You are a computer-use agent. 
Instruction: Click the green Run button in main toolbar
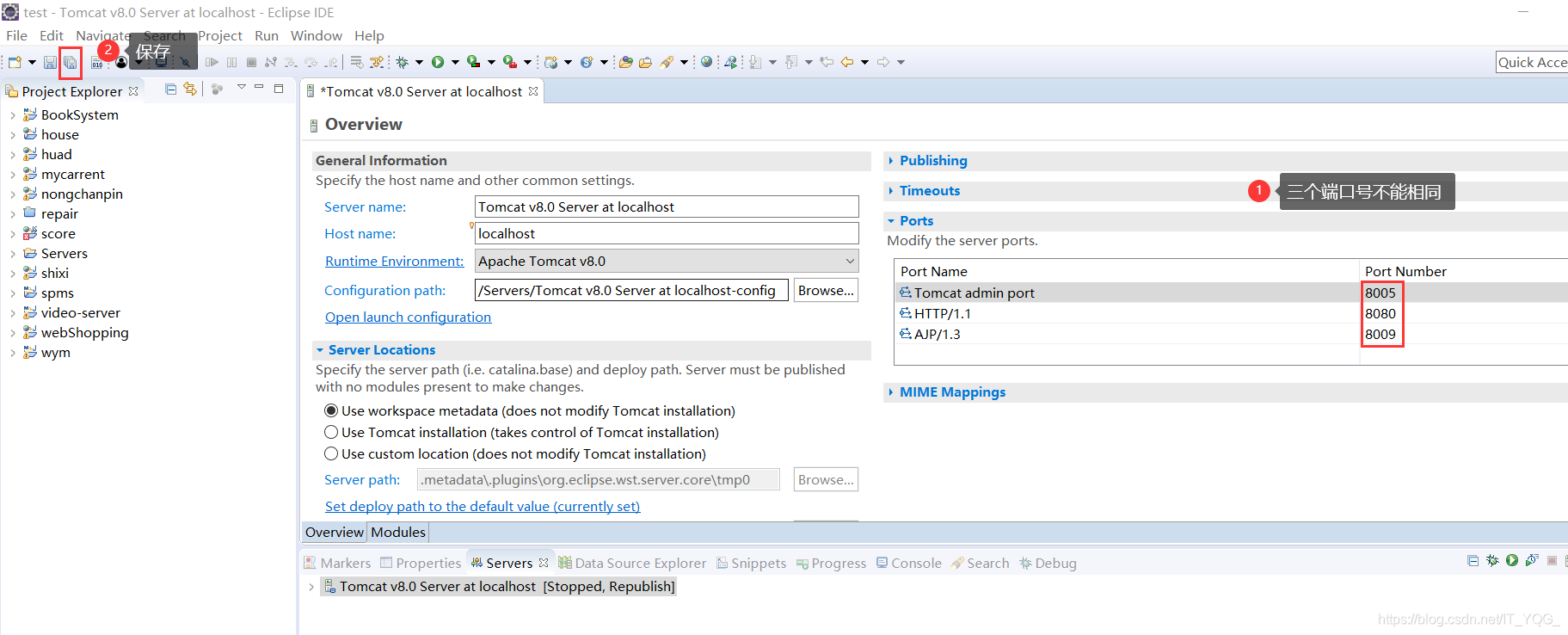438,62
